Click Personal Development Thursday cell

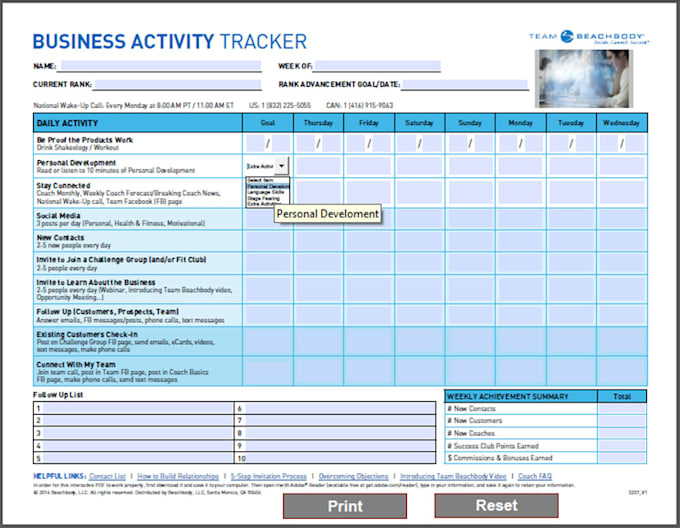(318, 166)
